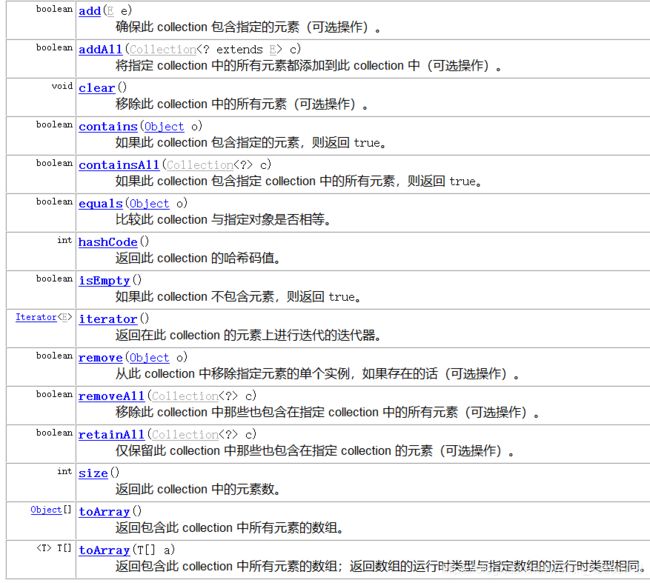Screen dimensions: 650x583
Task: Click the E type parameter in add
Action: pyautogui.click(x=110, y=11)
